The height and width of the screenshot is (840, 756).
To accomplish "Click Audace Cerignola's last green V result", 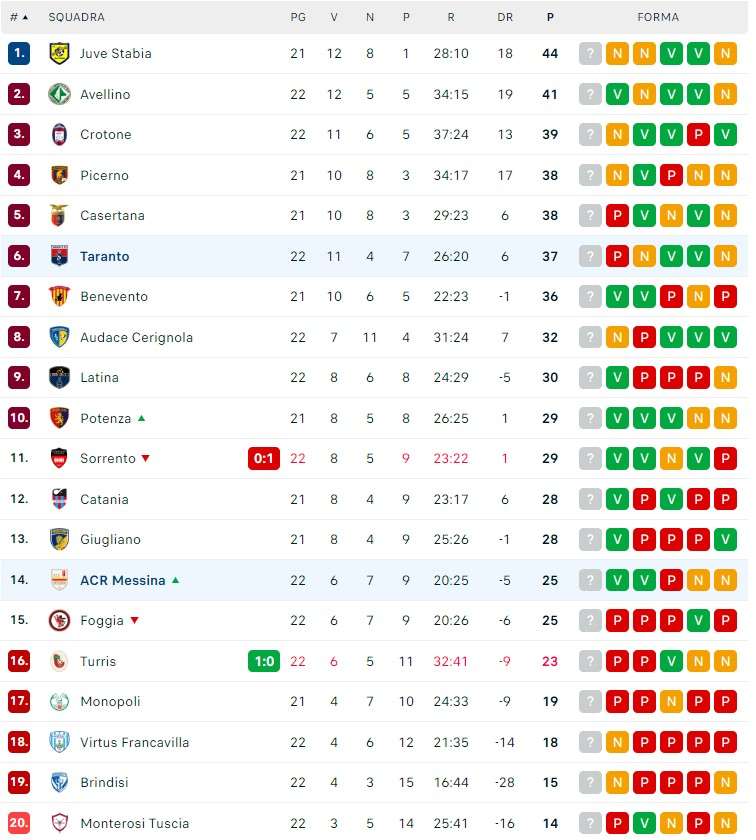I will point(725,337).
